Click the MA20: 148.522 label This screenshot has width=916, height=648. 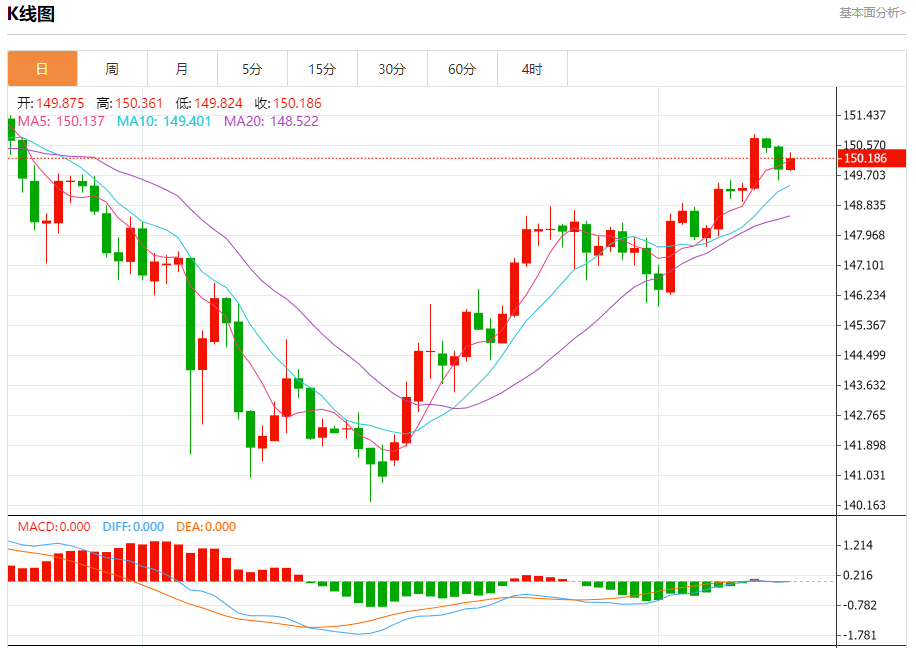(x=272, y=122)
